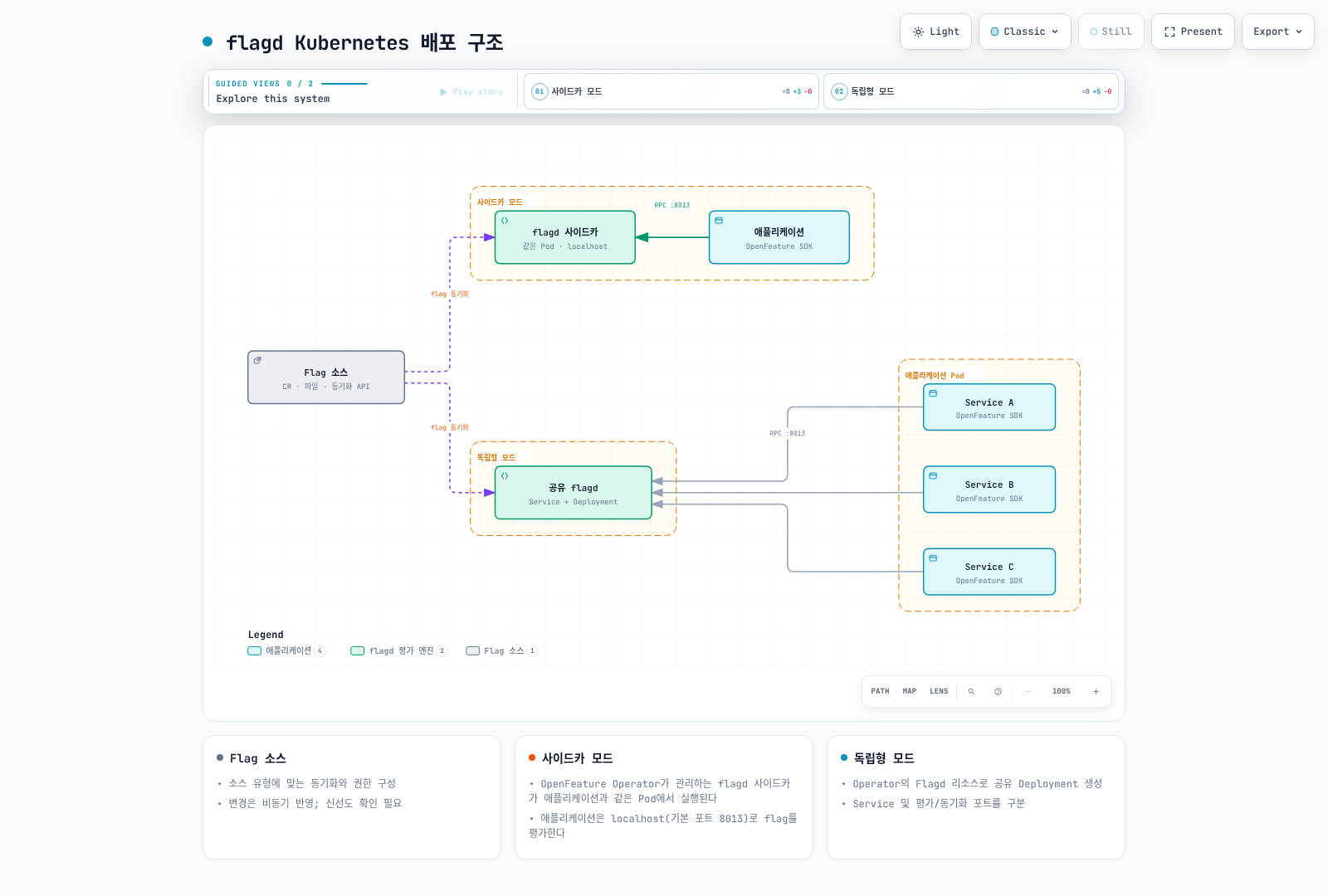
Task: Zoom out with the minus icon
Action: [1028, 691]
